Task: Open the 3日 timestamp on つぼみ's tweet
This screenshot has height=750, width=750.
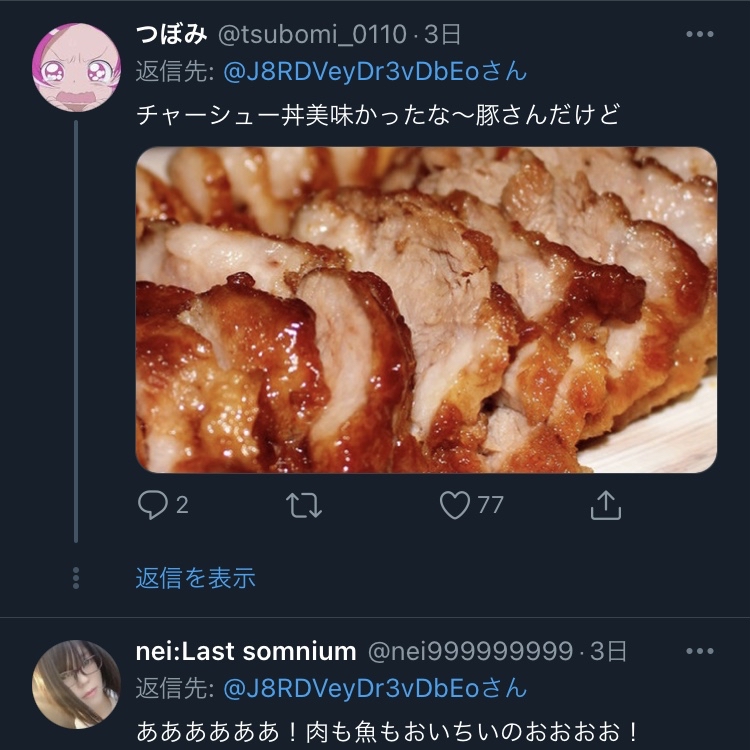Action: coord(442,34)
